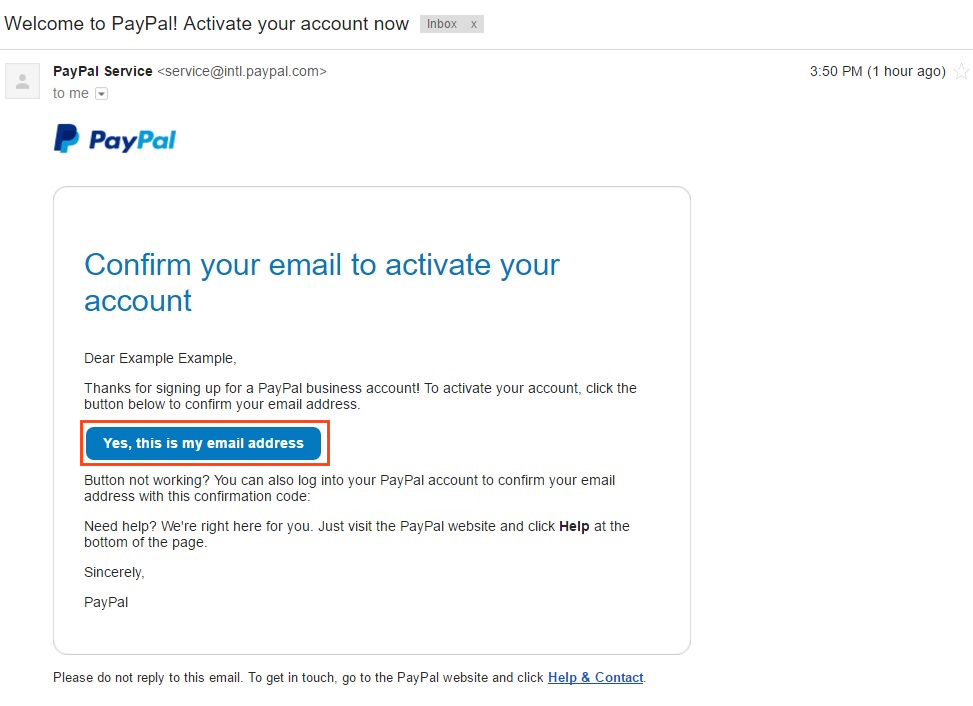The width and height of the screenshot is (973, 706).
Task: Click the PayPal logo in the email
Action: click(x=115, y=139)
